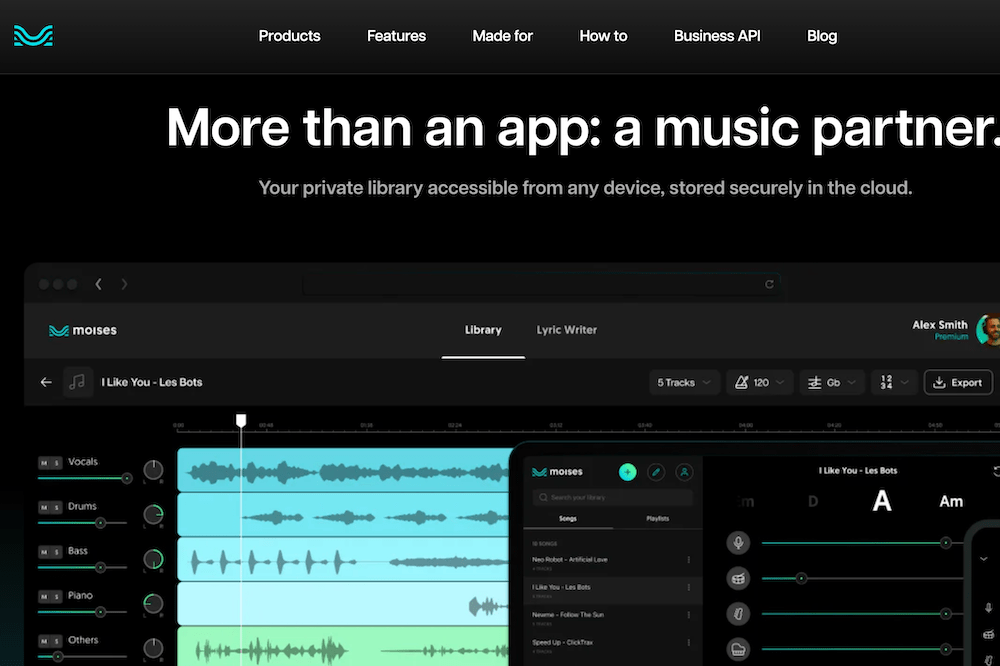Click the Drums volume slider handle
The width and height of the screenshot is (1000, 666).
[x=100, y=522]
